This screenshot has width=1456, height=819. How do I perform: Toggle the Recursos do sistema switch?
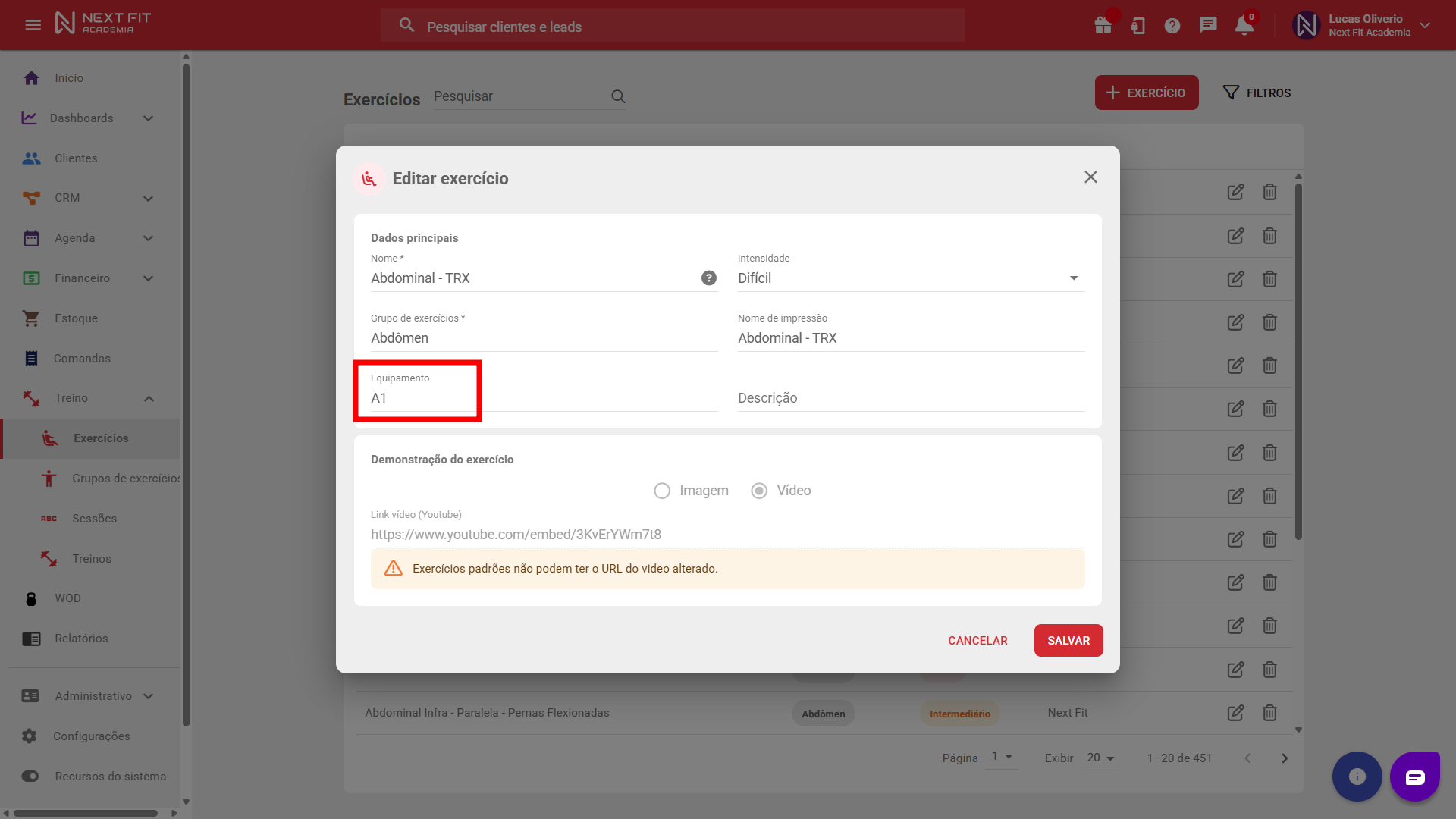tap(30, 776)
